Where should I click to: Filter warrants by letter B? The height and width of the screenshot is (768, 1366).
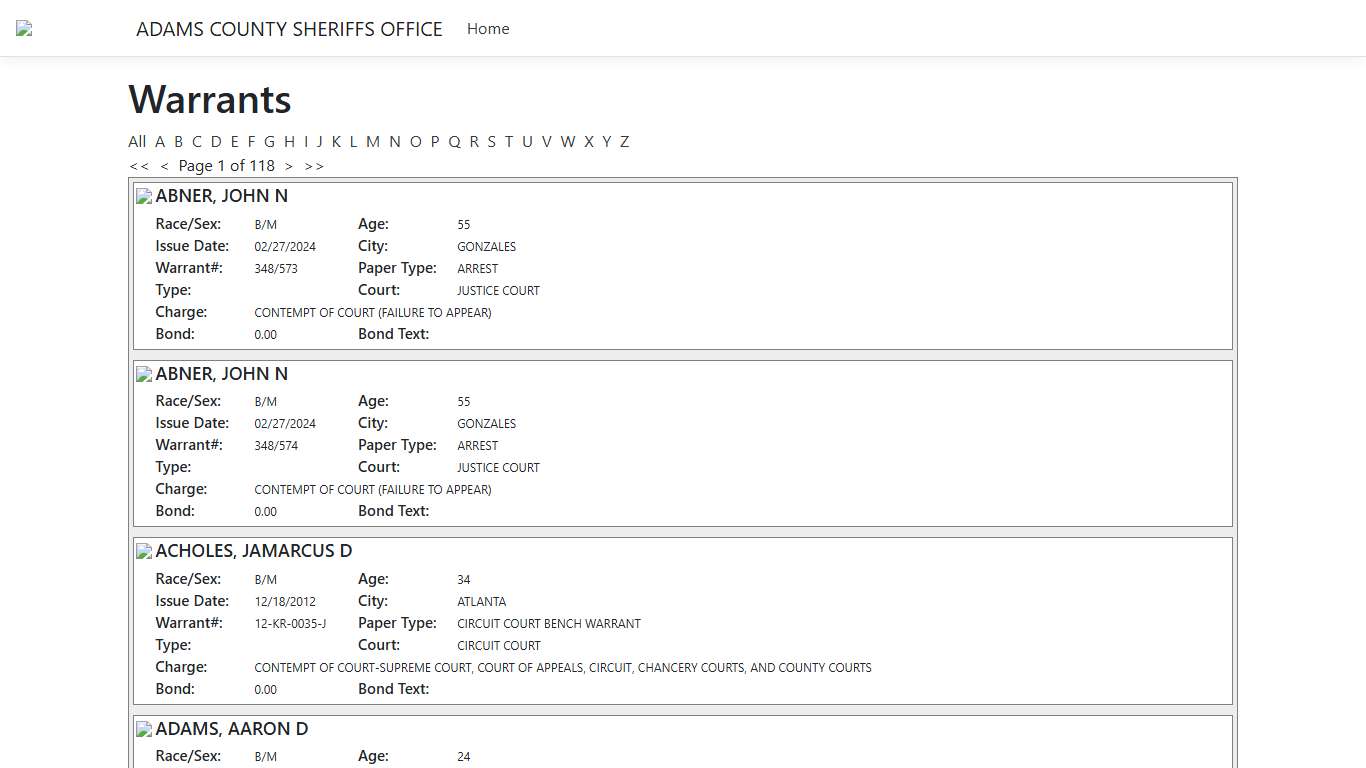(178, 141)
